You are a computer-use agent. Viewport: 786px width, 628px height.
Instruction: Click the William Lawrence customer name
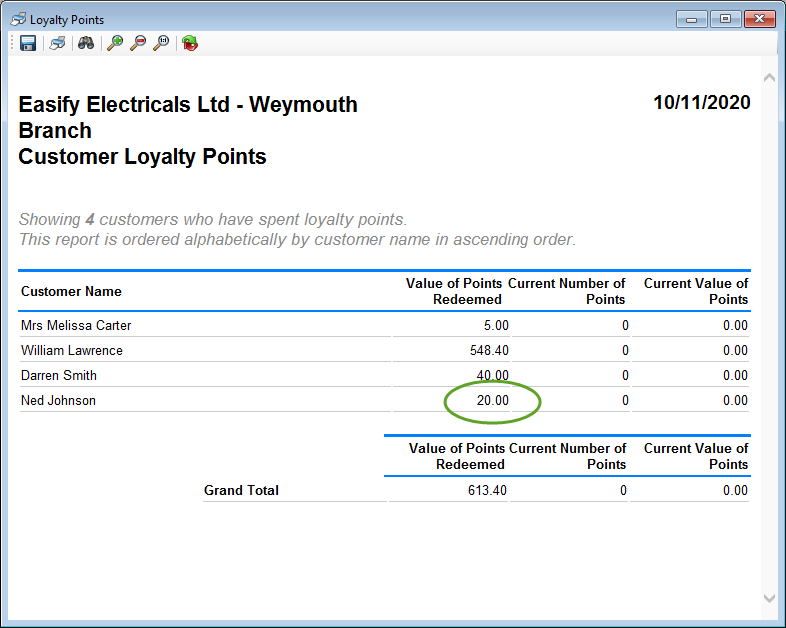pyautogui.click(x=72, y=350)
